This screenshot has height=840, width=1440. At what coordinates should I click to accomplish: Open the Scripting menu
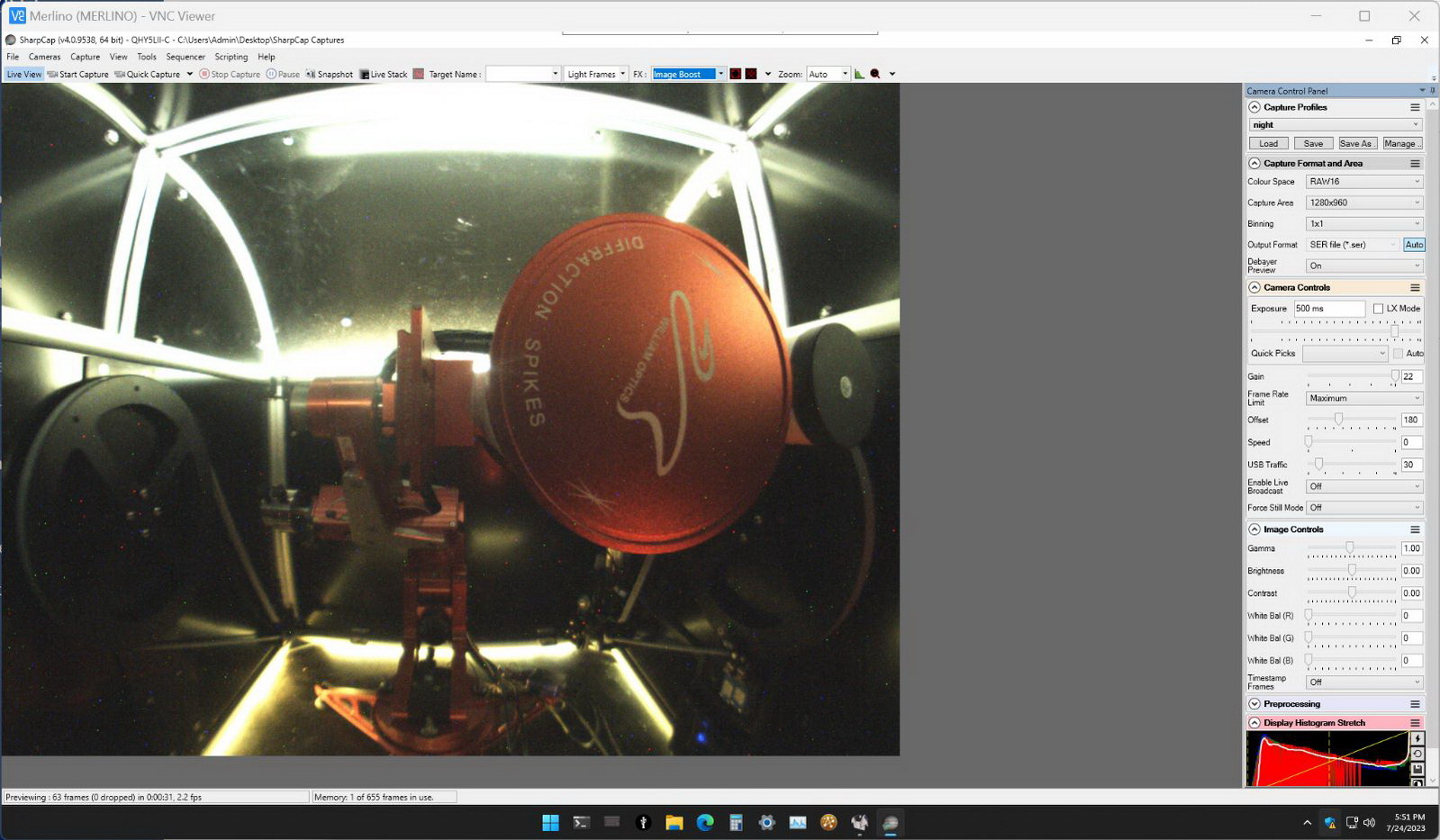click(231, 57)
